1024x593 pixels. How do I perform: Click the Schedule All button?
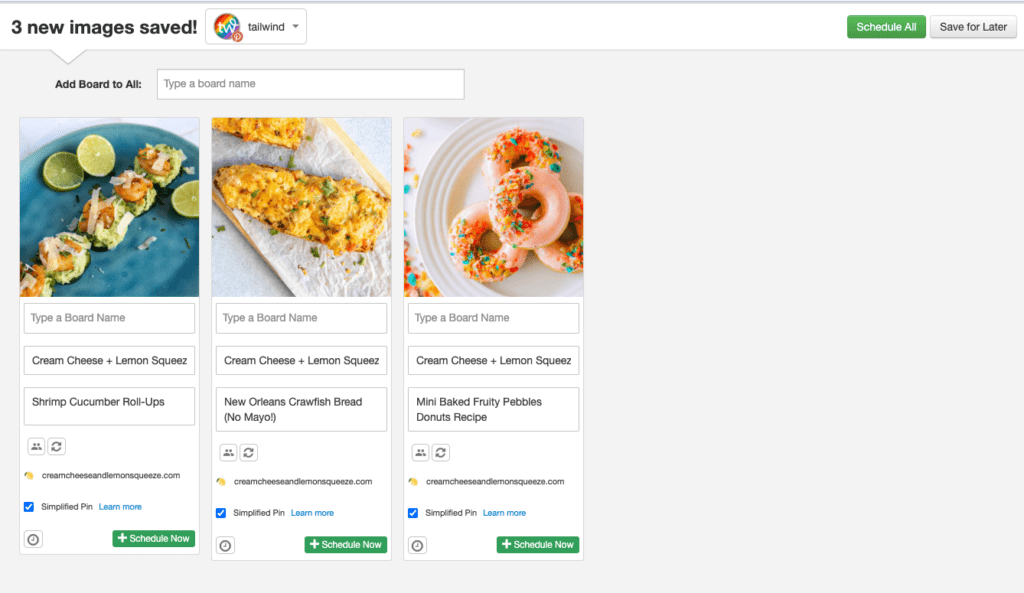tap(886, 27)
